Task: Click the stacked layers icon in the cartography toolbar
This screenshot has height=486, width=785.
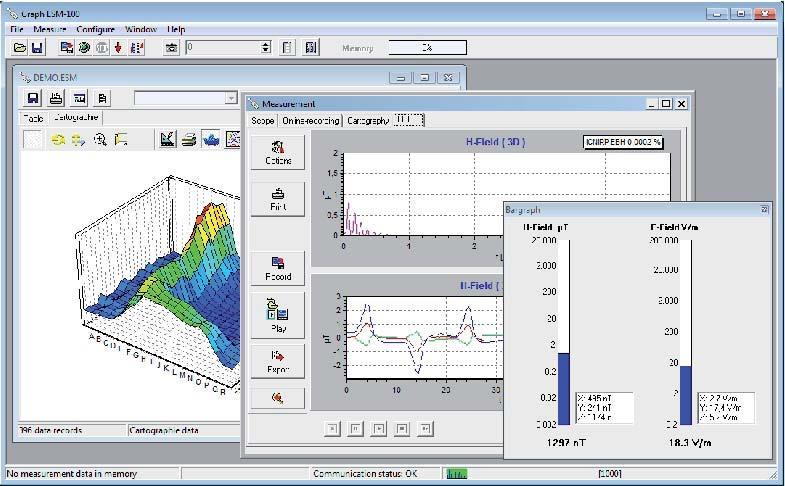Action: point(189,139)
